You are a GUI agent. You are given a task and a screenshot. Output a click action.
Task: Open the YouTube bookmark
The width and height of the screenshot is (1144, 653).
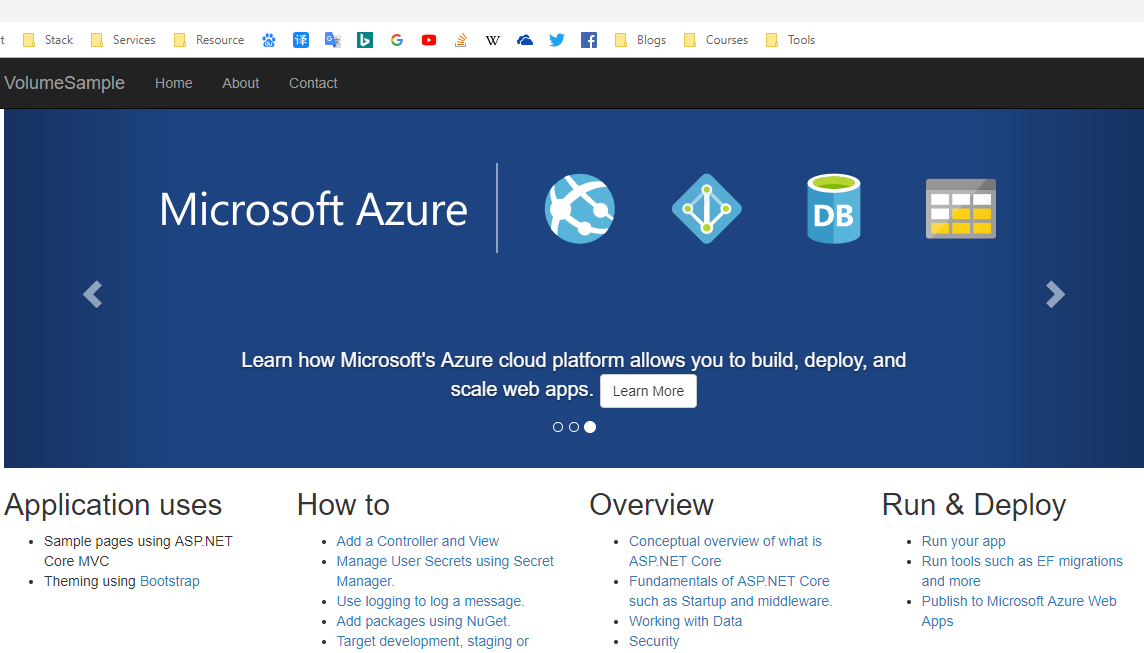click(429, 40)
